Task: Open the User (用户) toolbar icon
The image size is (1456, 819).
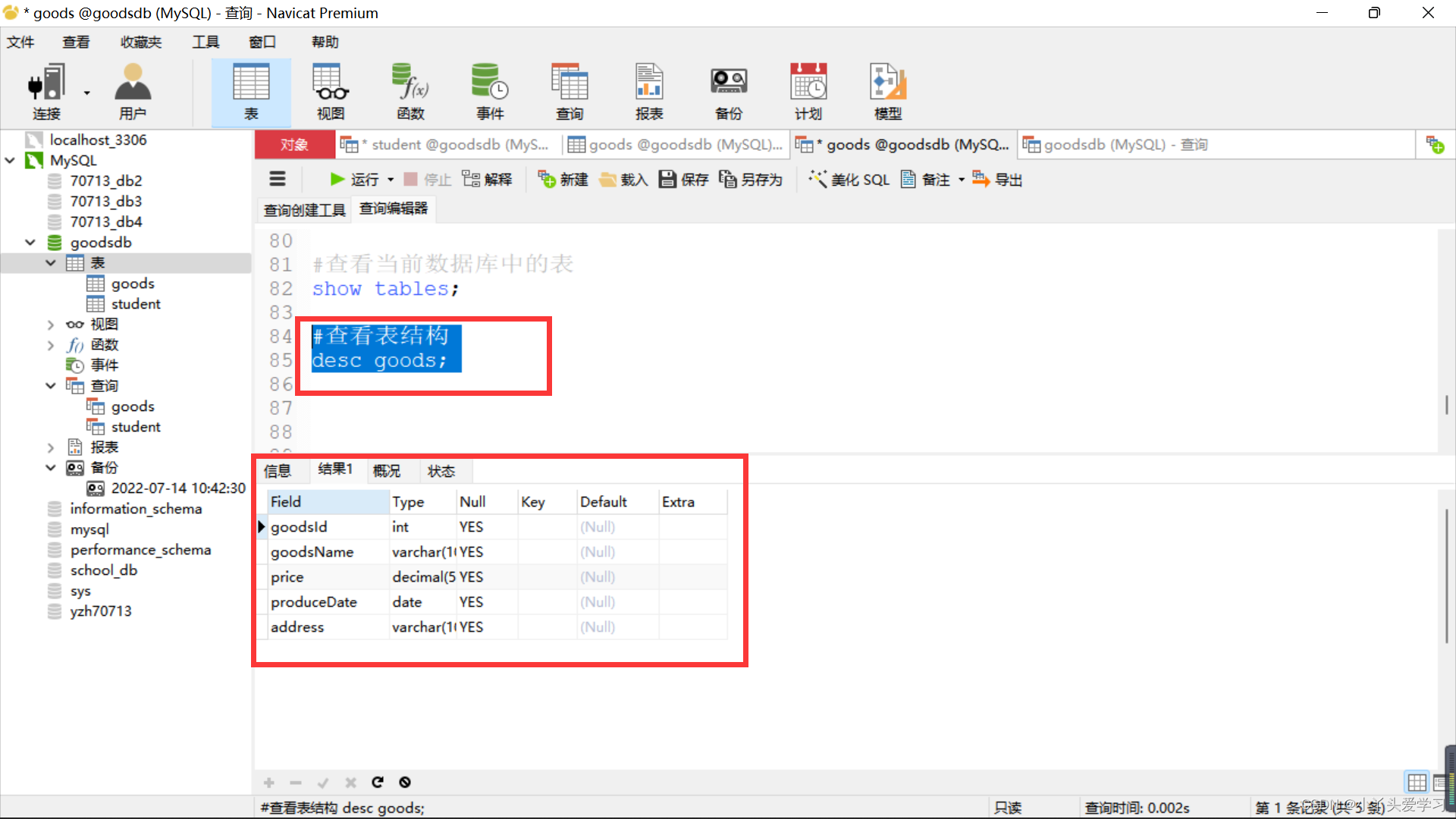Action: tap(133, 91)
